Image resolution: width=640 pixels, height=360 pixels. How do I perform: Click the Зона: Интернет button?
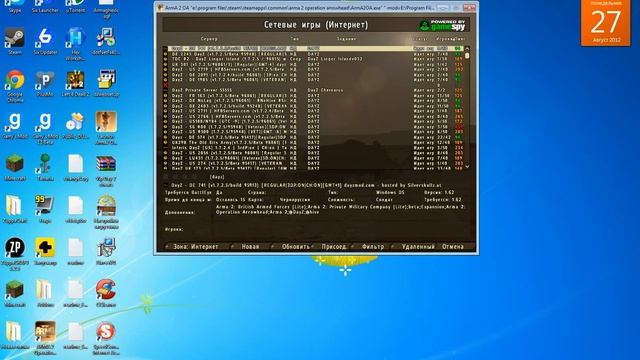tap(196, 247)
